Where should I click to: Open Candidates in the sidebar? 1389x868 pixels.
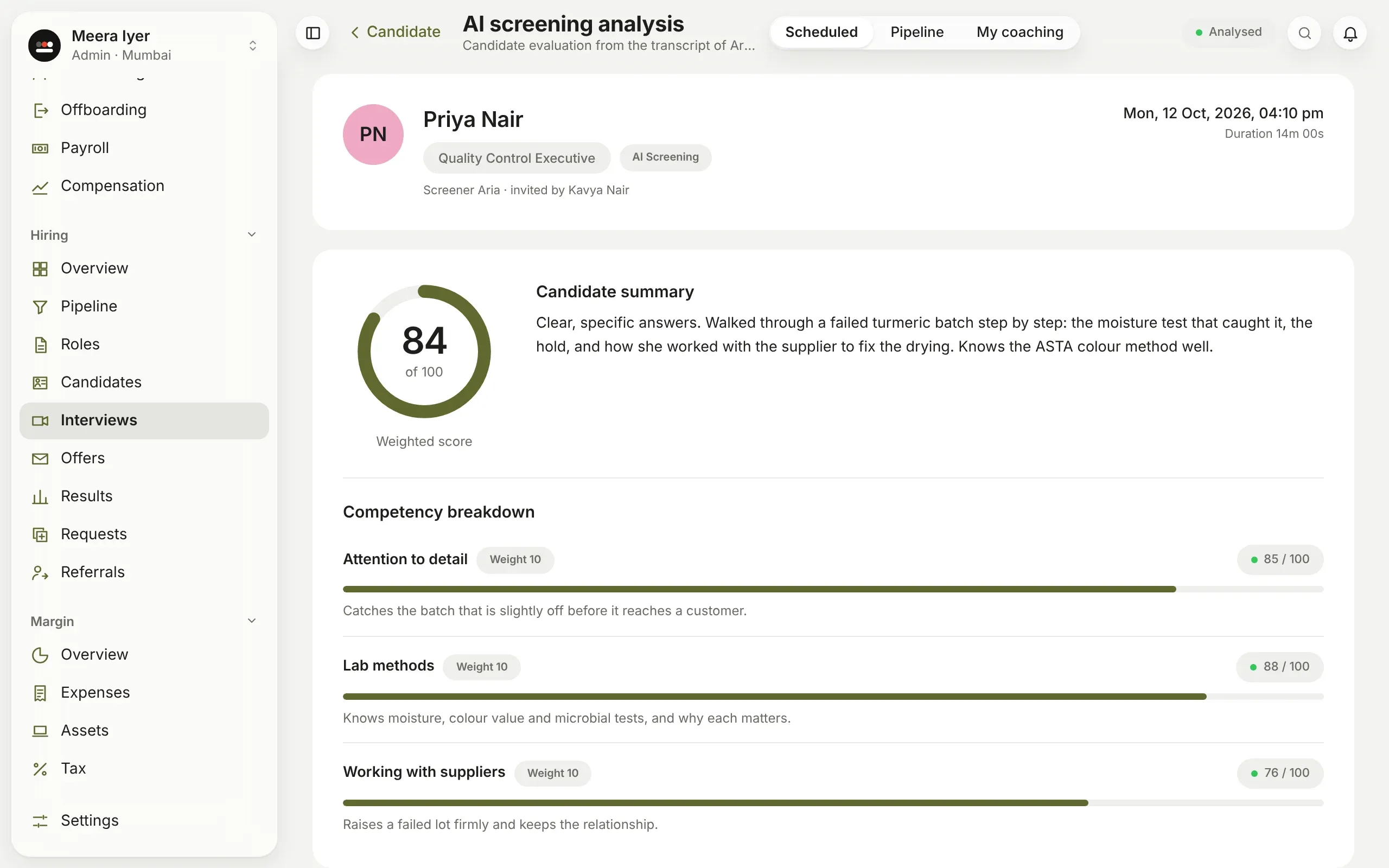[144, 382]
